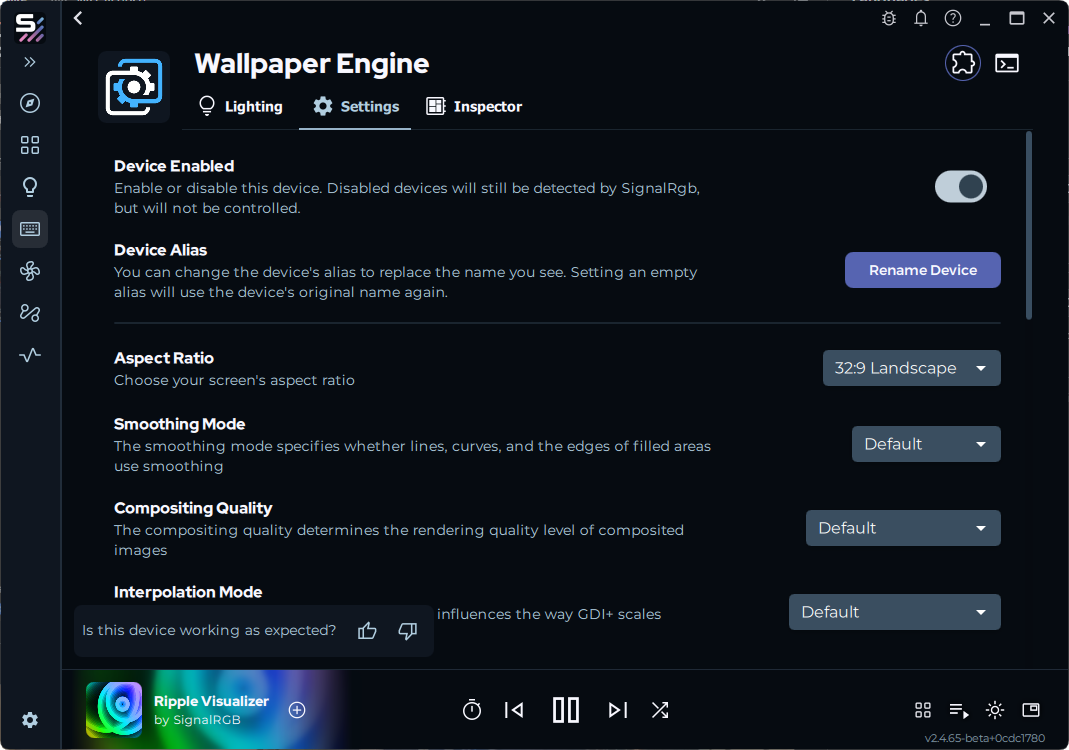Screen dimensions: 1069x750
Task: Open the pulse activity monitor in the sidebar
Action: 30,355
